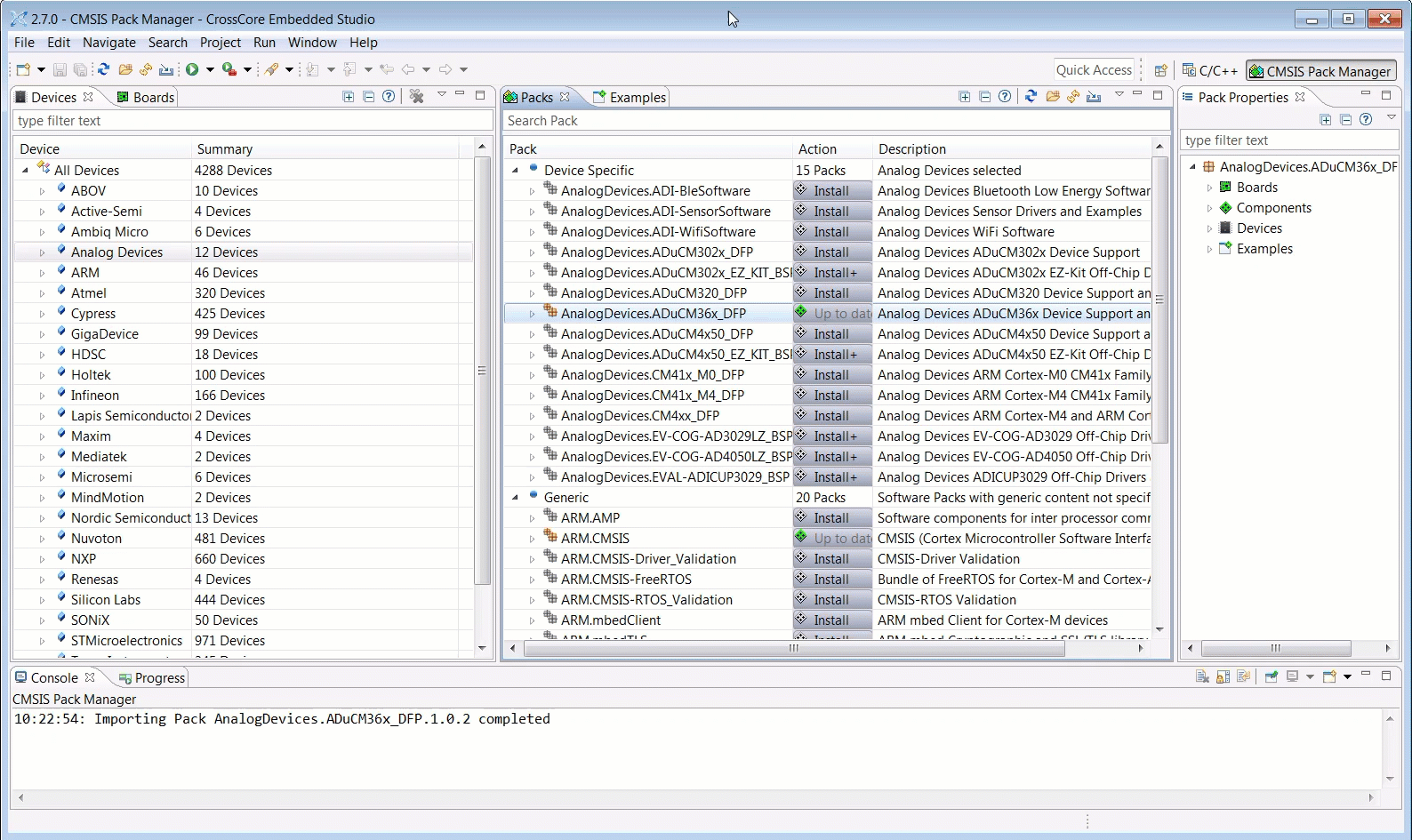Install the AnalogDevices.ADI-BleSoftware pack
Screen dimensions: 1412x840
(x=832, y=191)
